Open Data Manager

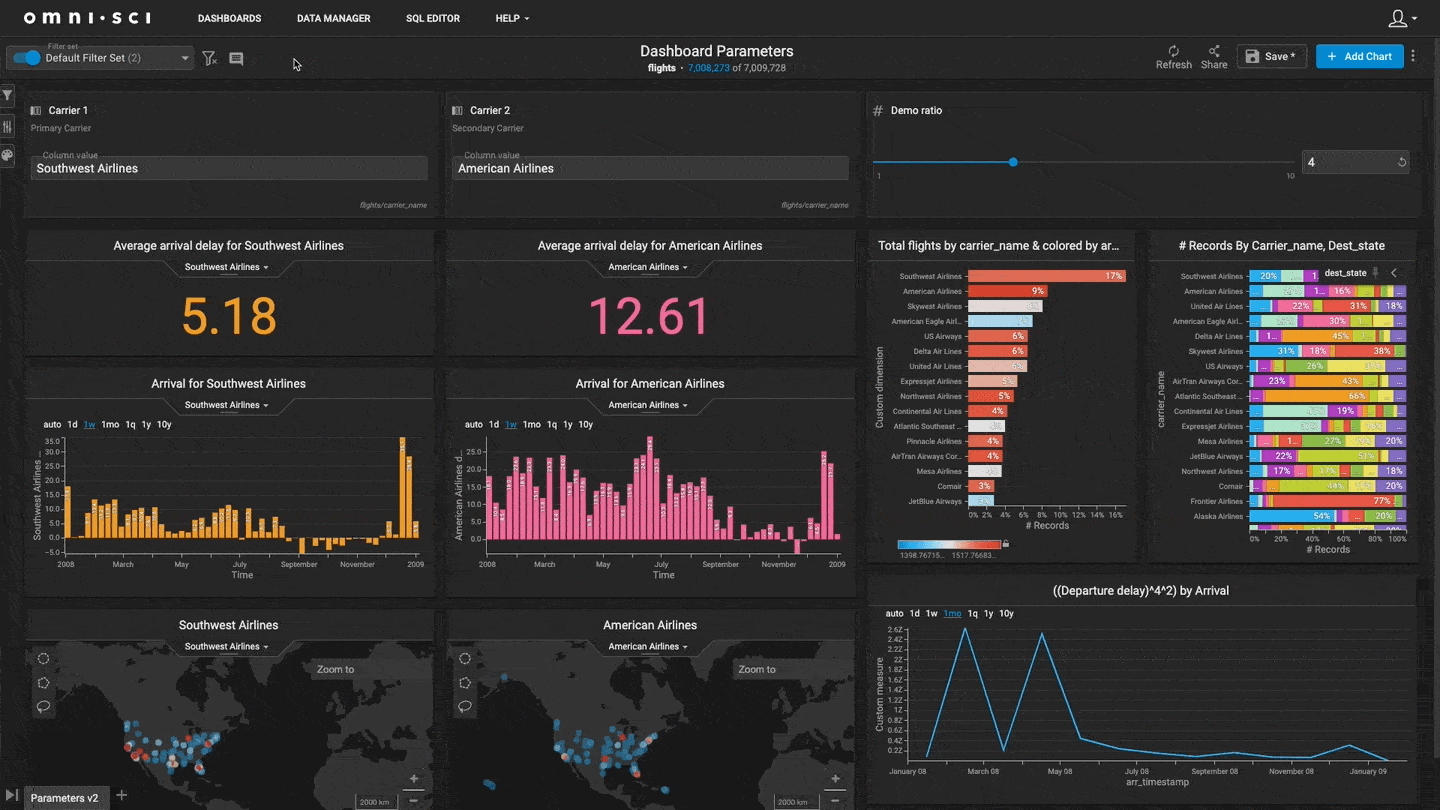tap(333, 18)
